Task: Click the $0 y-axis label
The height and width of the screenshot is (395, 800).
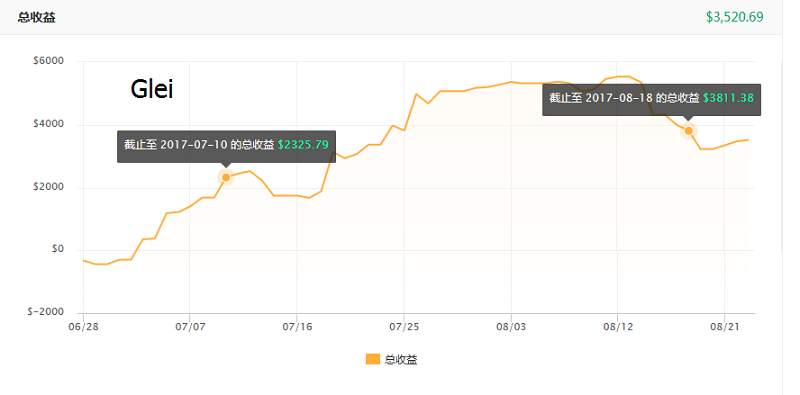Action: [57, 249]
